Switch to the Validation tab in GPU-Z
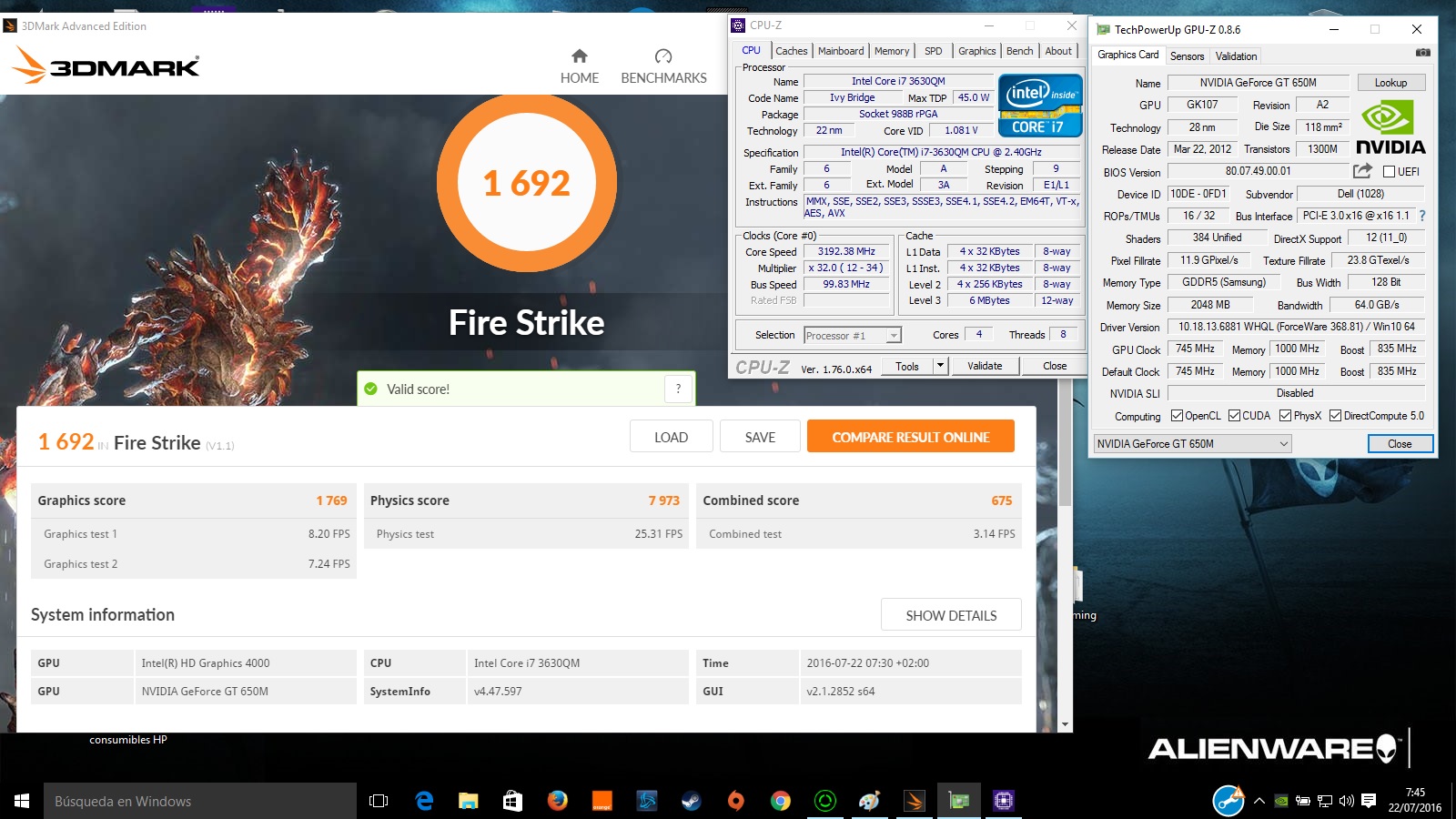 (1236, 56)
